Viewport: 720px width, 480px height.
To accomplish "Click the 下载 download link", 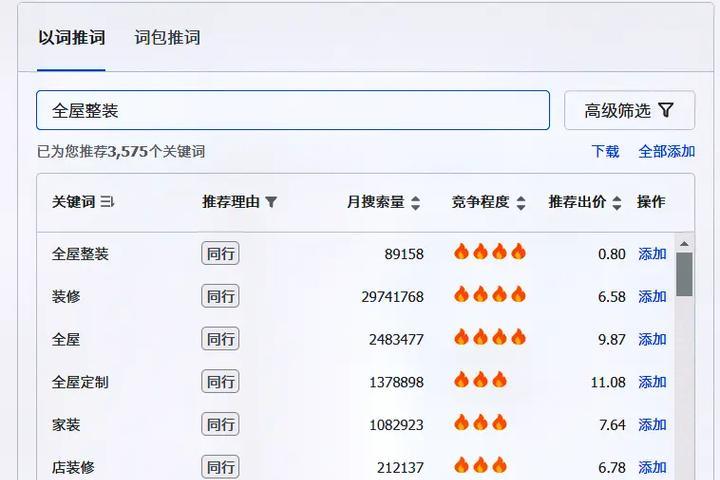I will (x=605, y=151).
